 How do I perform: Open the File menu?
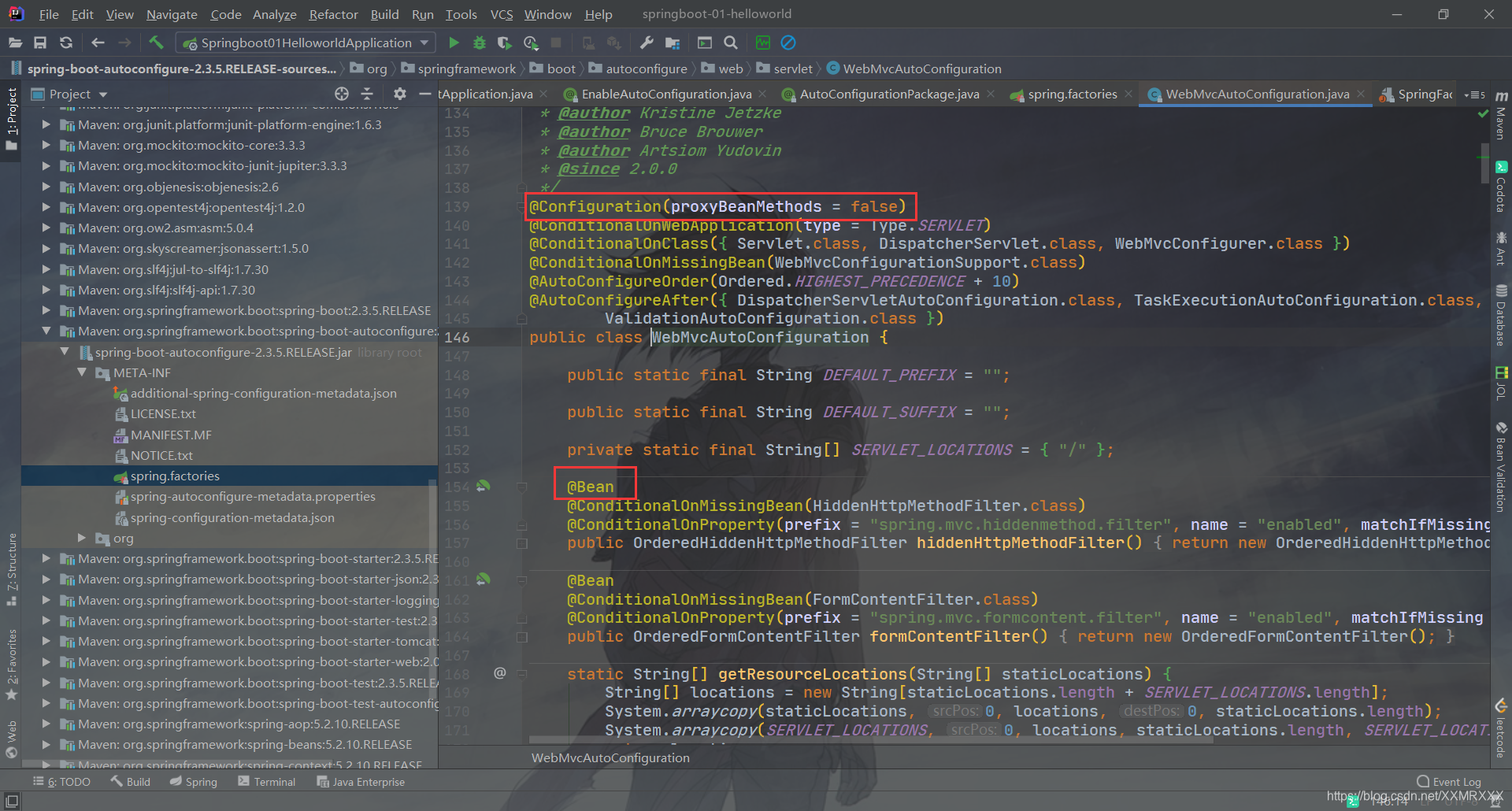point(49,14)
